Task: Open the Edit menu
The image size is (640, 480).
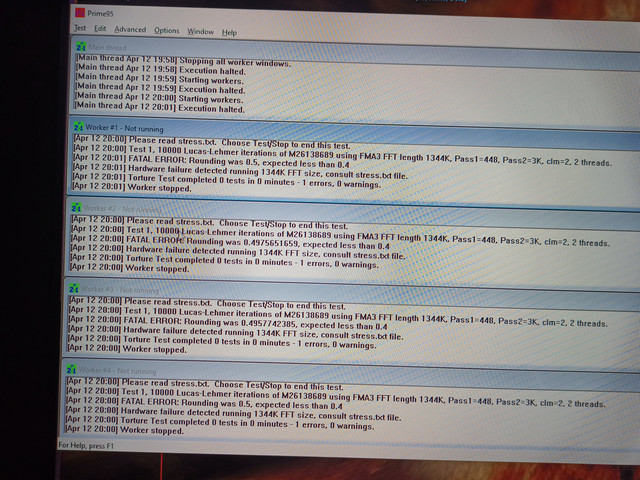Action: tap(100, 31)
